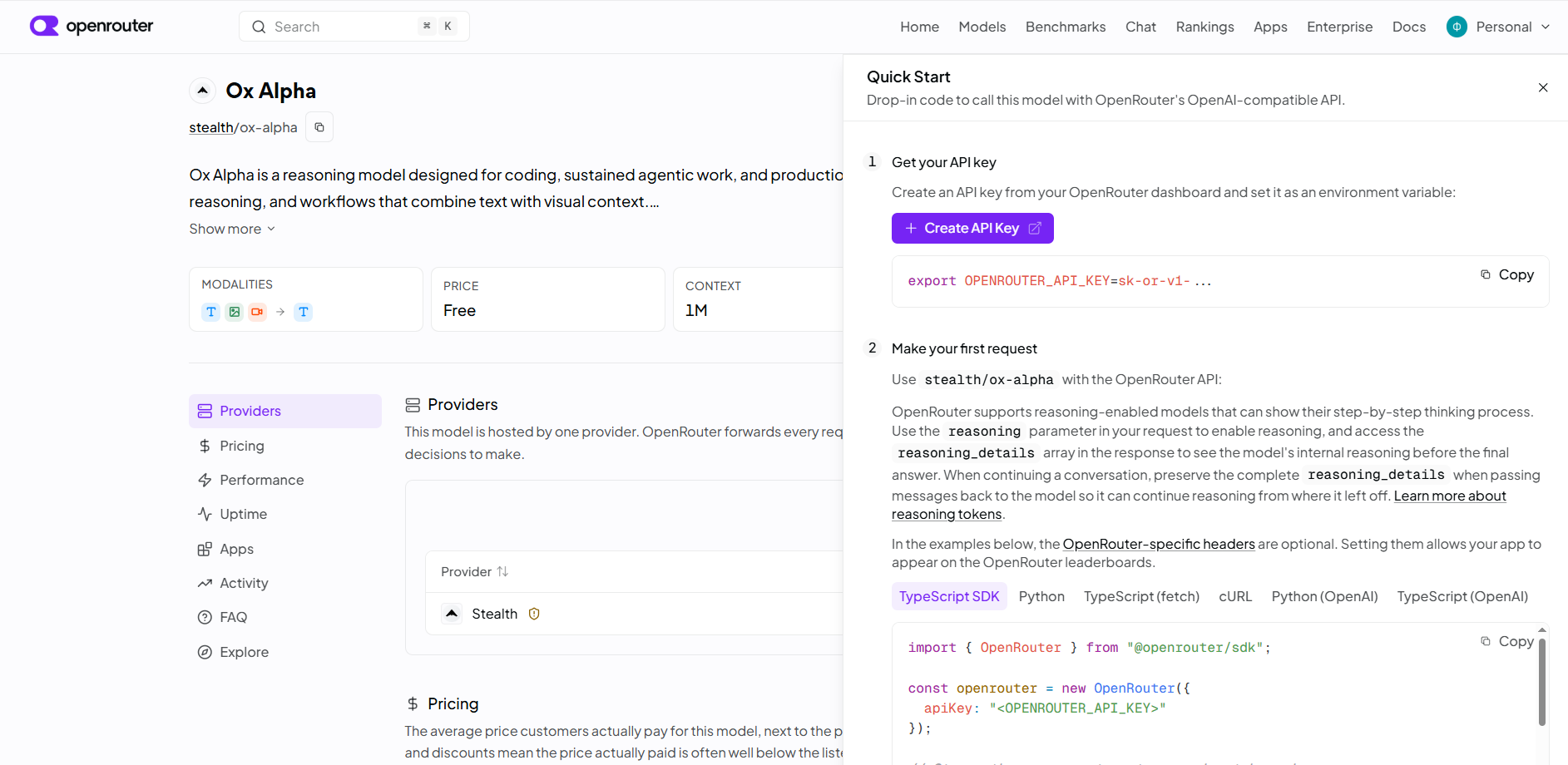Image resolution: width=1568 pixels, height=765 pixels.
Task: Click the PRICE Free card
Action: 548,299
